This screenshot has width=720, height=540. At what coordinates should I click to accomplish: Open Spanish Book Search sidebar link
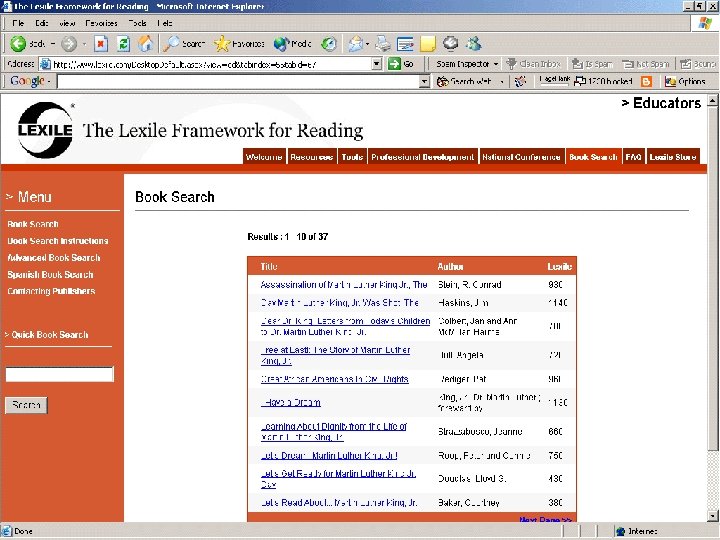point(51,275)
